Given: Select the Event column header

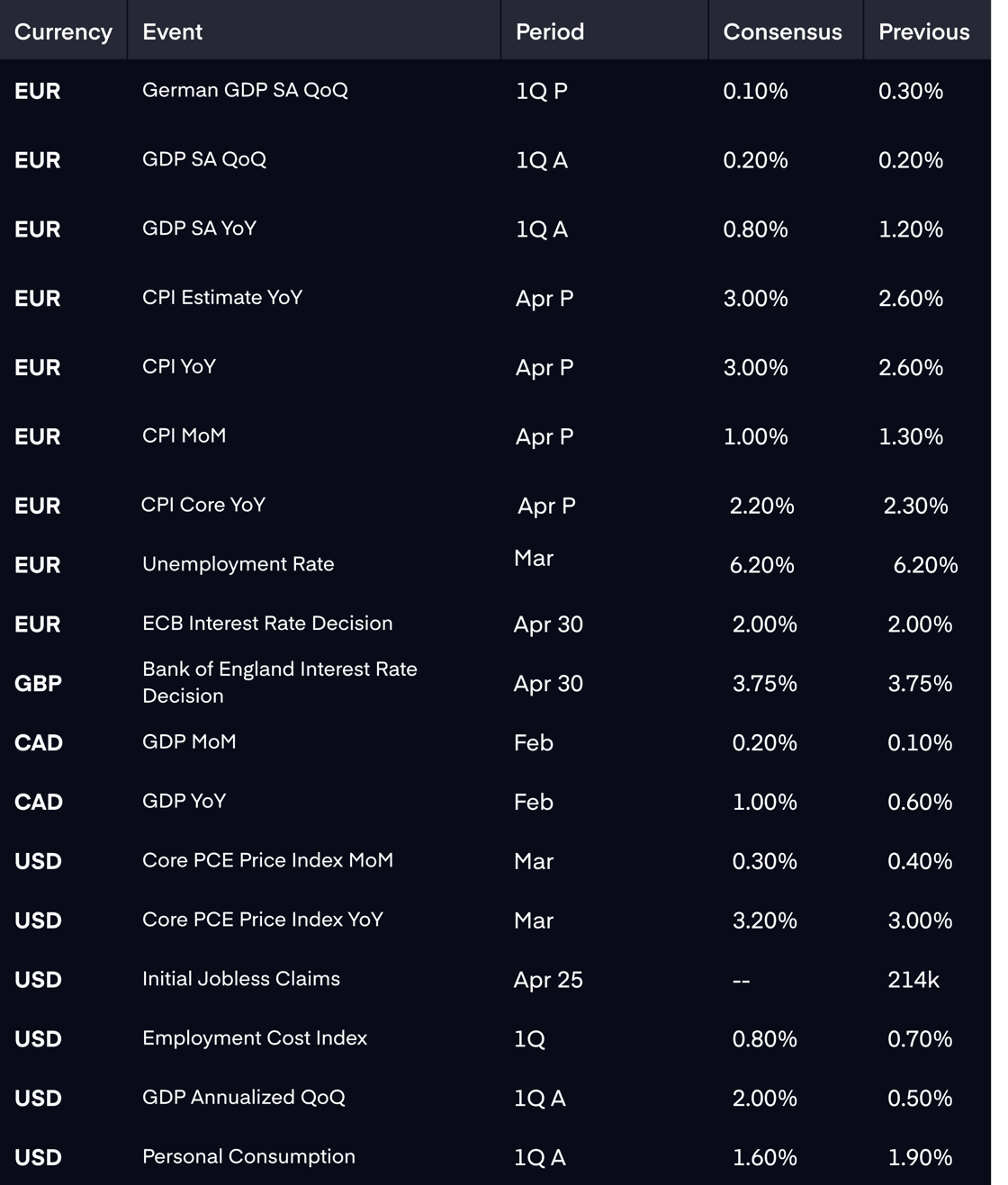Looking at the screenshot, I should point(172,31).
